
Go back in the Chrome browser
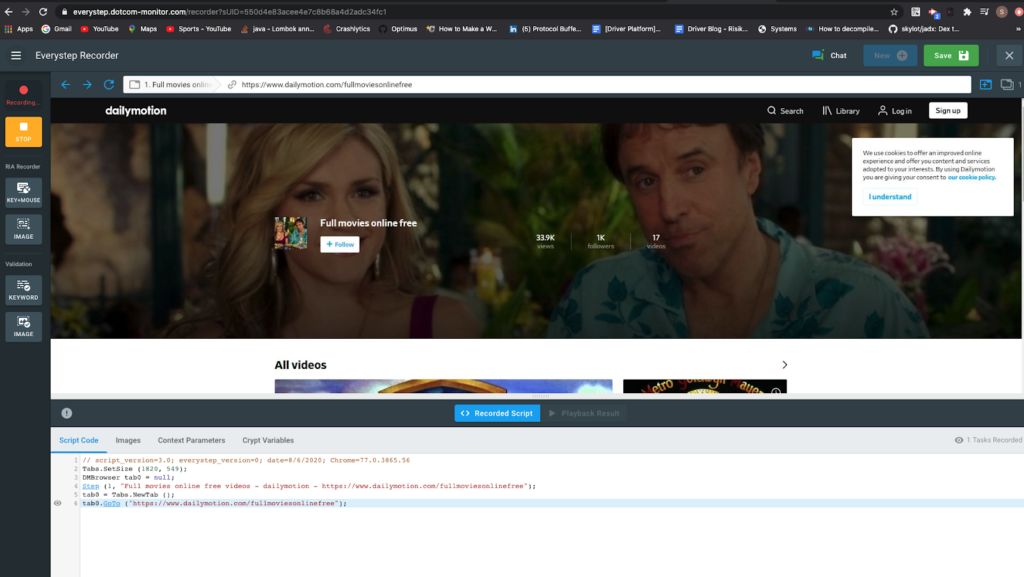click(8, 12)
